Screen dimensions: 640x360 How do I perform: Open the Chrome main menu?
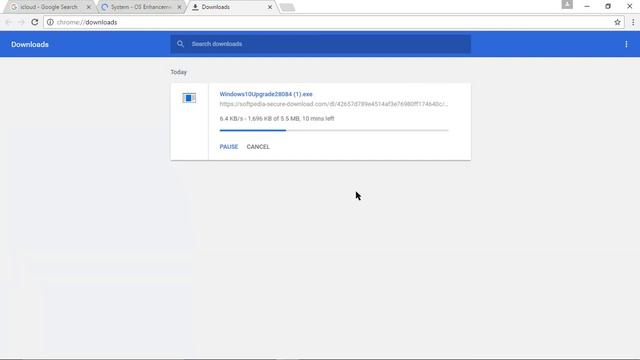(633, 22)
